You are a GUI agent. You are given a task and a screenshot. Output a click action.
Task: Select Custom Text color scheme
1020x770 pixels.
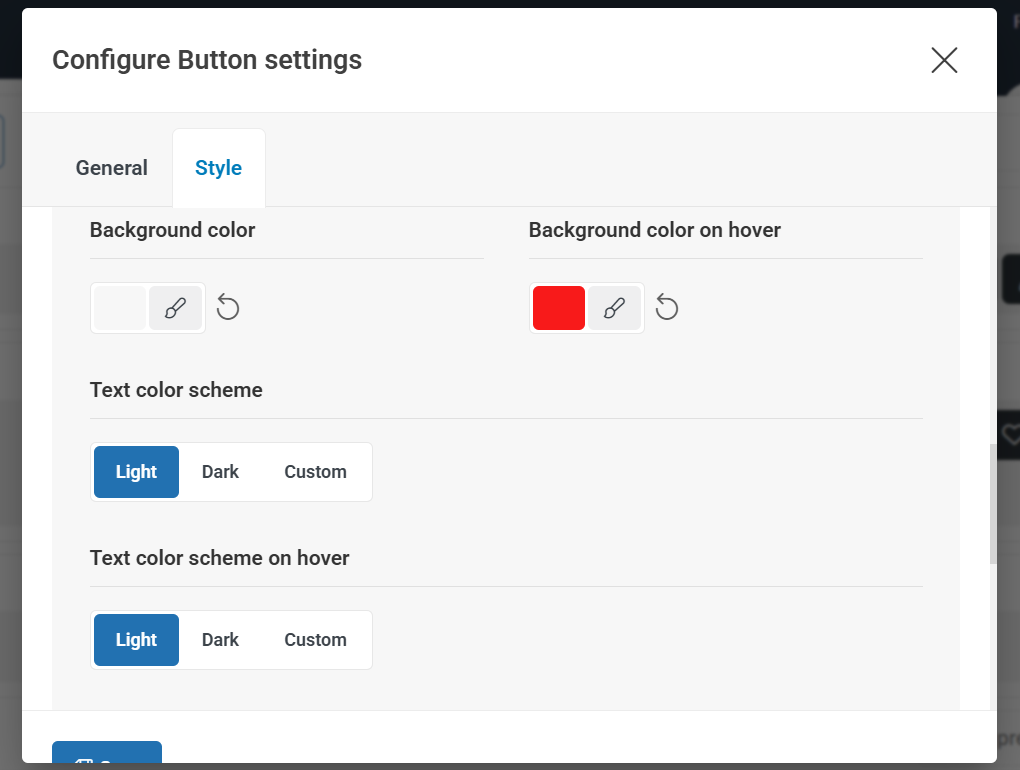pyautogui.click(x=315, y=472)
